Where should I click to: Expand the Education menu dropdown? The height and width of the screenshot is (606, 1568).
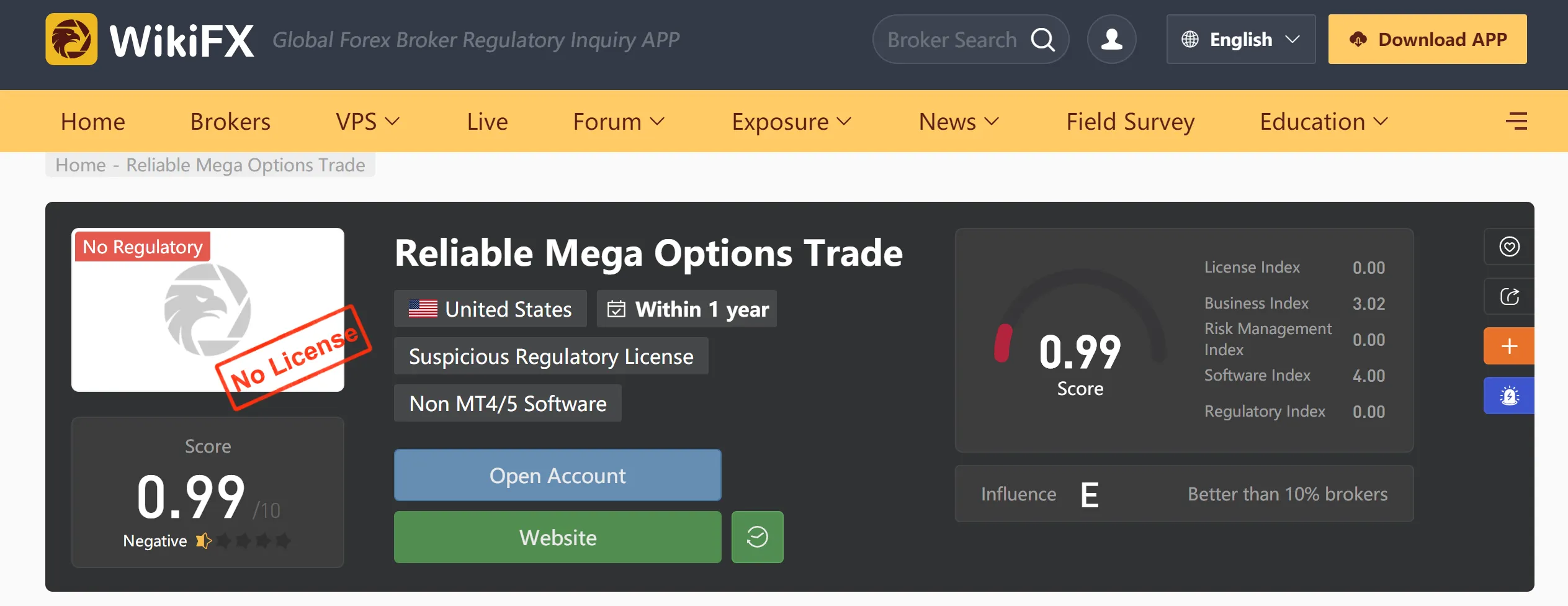(x=1324, y=122)
